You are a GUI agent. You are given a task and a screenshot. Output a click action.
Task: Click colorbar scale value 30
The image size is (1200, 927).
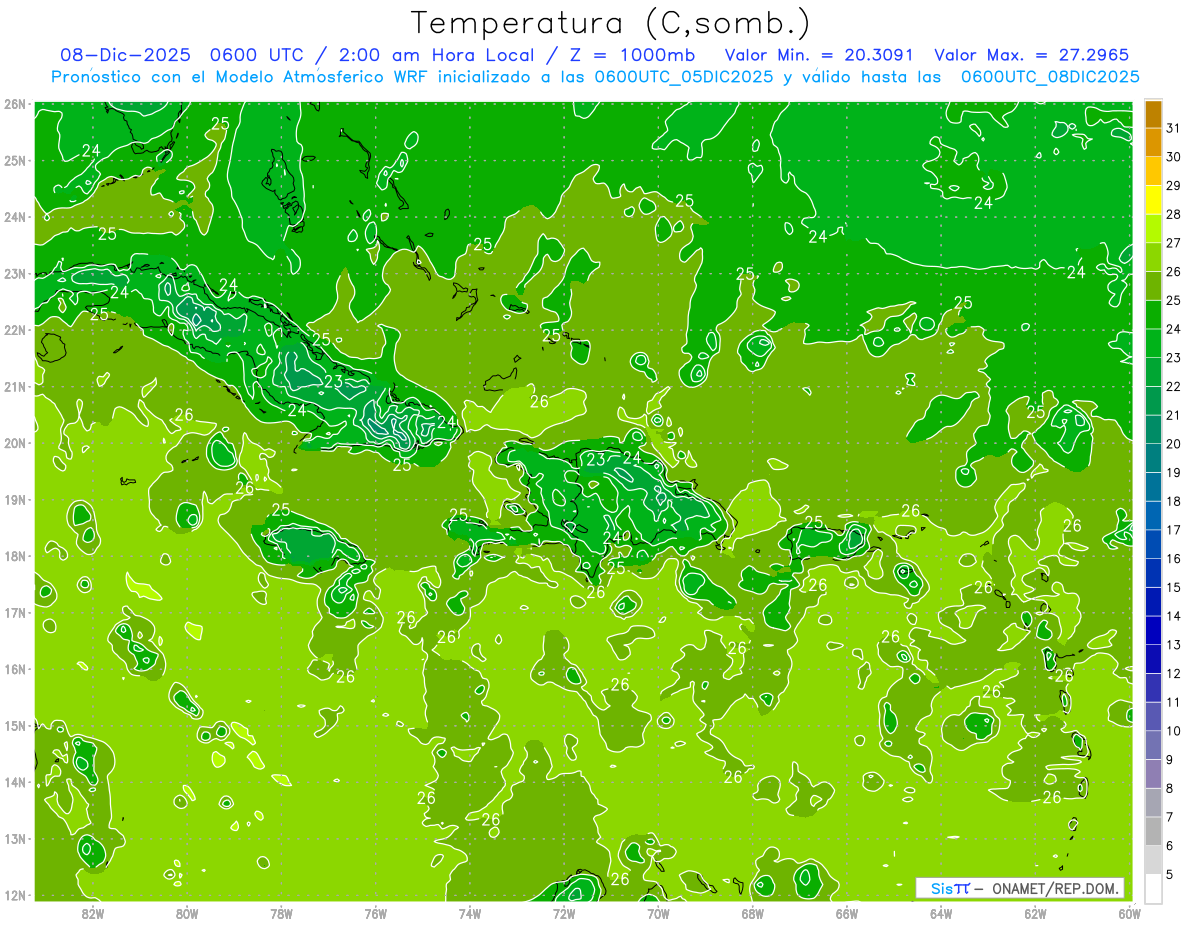(1174, 157)
